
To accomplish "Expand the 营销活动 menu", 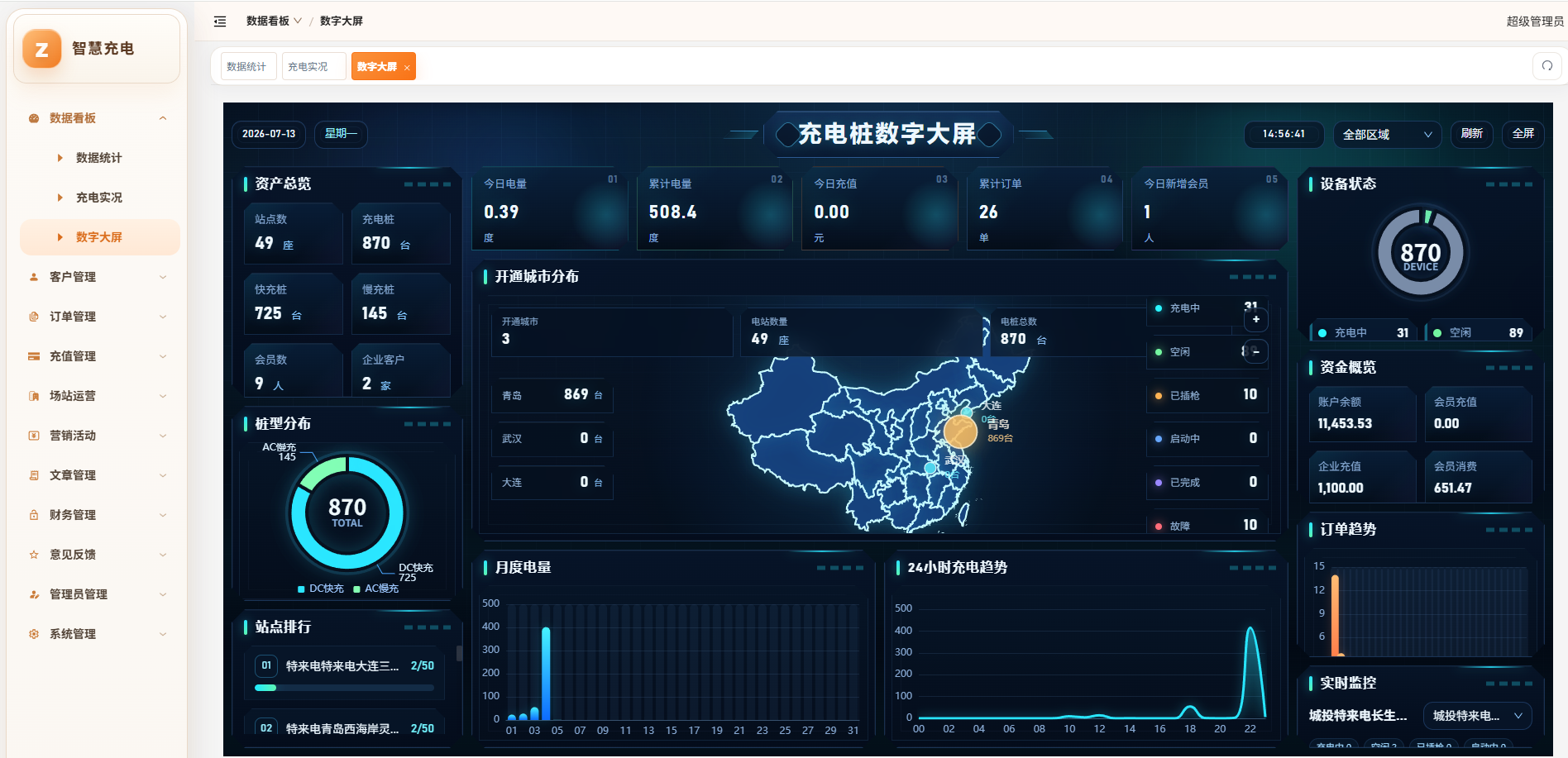I will 163,436.
